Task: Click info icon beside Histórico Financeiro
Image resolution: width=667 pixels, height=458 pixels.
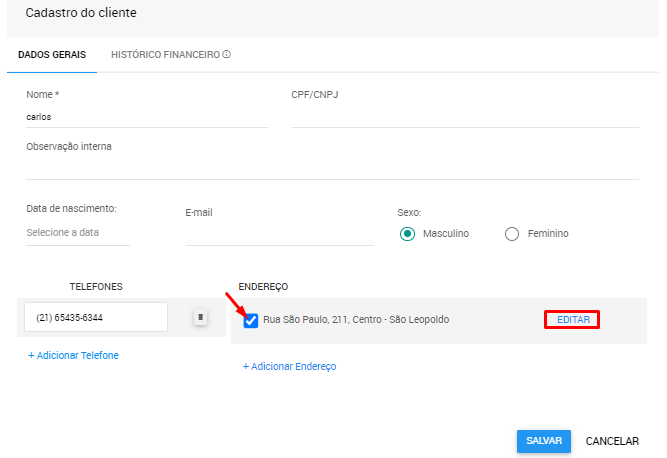Action: point(227,54)
